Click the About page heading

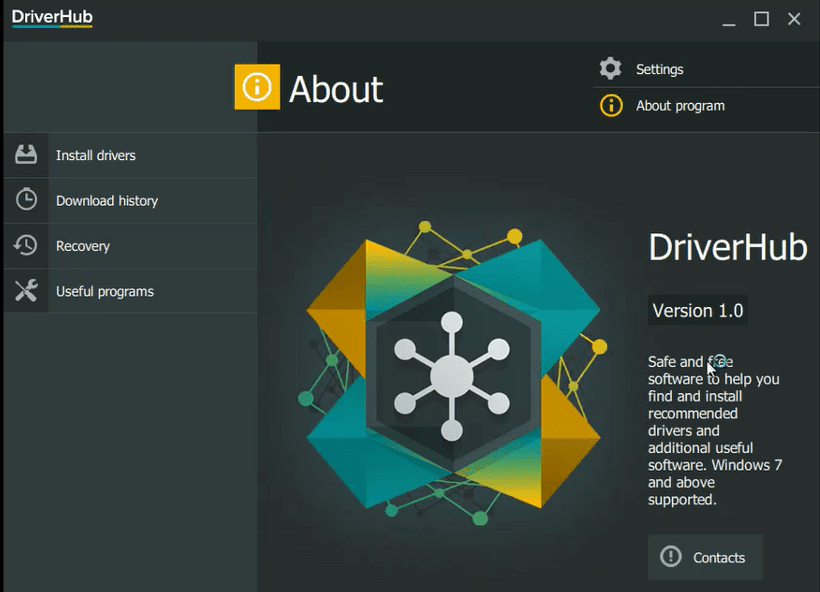(x=336, y=89)
